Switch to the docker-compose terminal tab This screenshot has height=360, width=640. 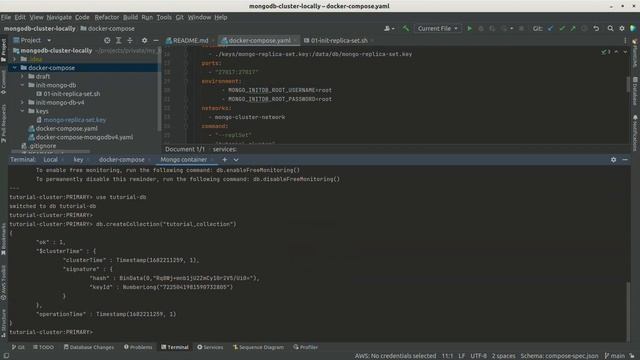[122, 160]
